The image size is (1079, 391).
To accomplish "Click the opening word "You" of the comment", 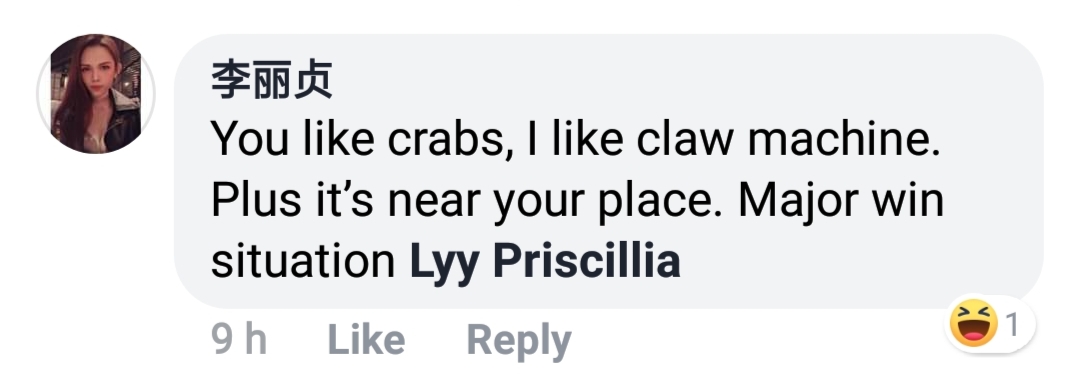I will 248,140.
